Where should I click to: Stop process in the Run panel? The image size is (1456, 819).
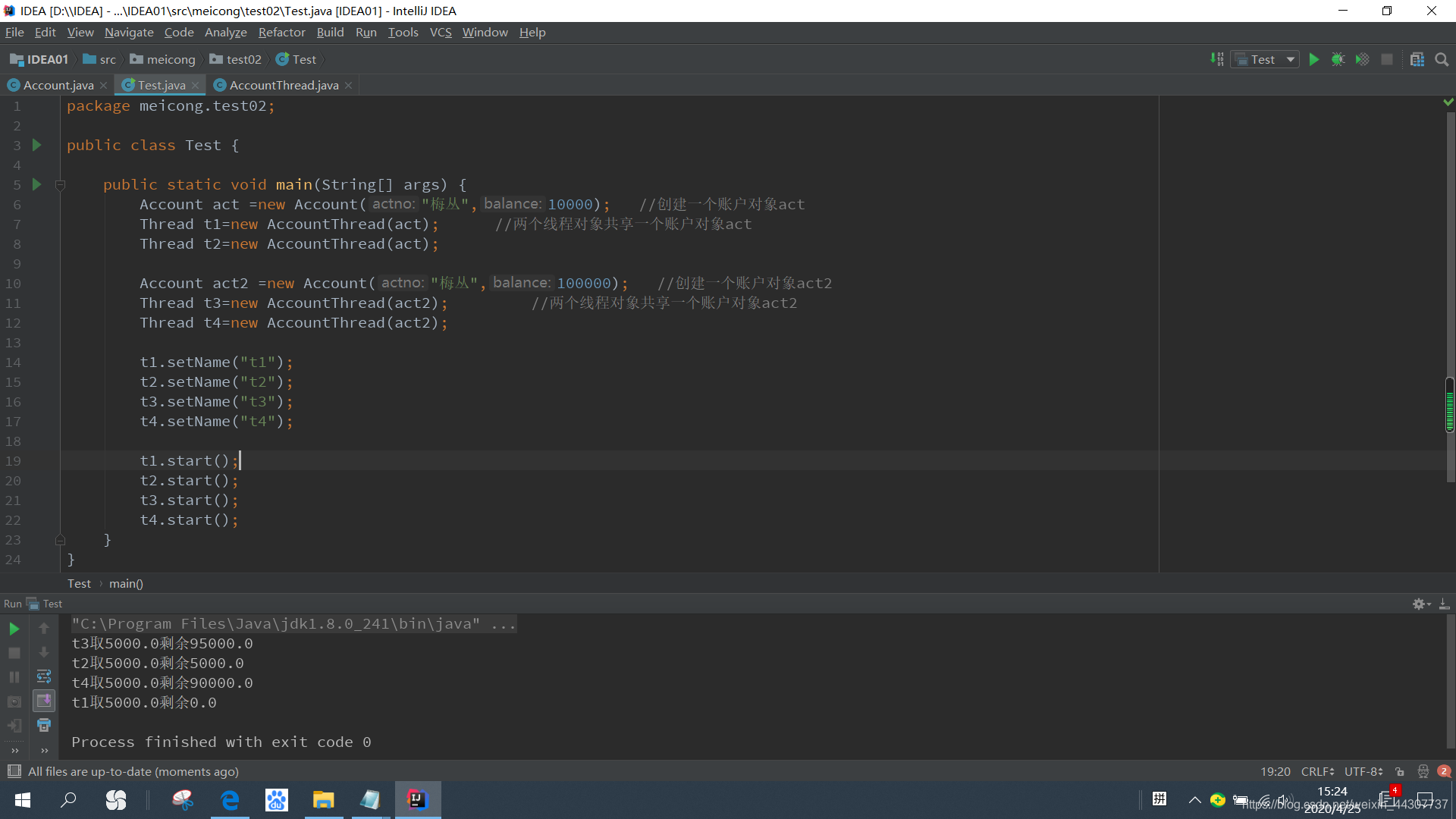pos(14,653)
